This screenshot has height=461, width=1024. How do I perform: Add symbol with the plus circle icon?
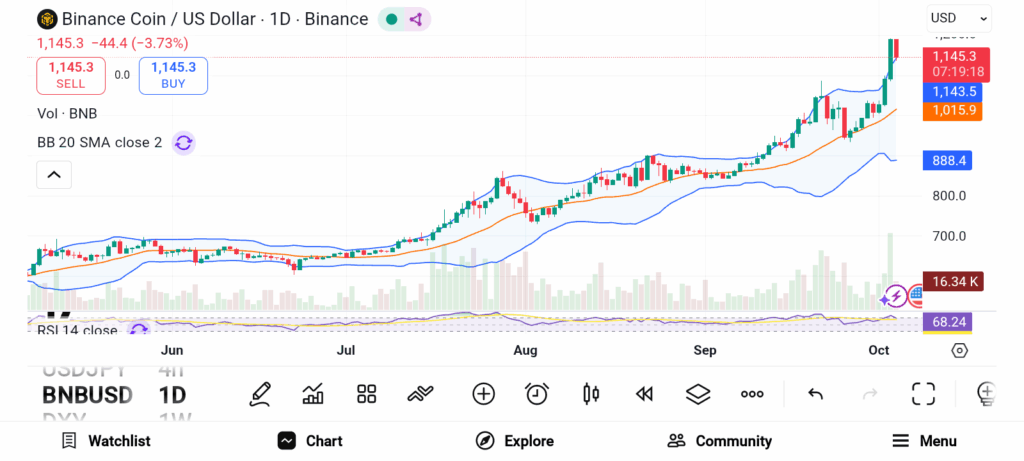[x=484, y=394]
